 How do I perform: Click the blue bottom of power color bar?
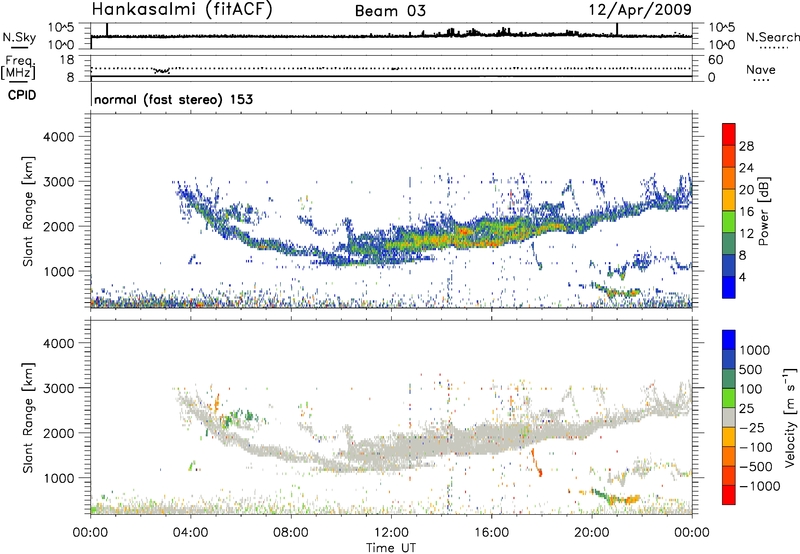click(729, 287)
